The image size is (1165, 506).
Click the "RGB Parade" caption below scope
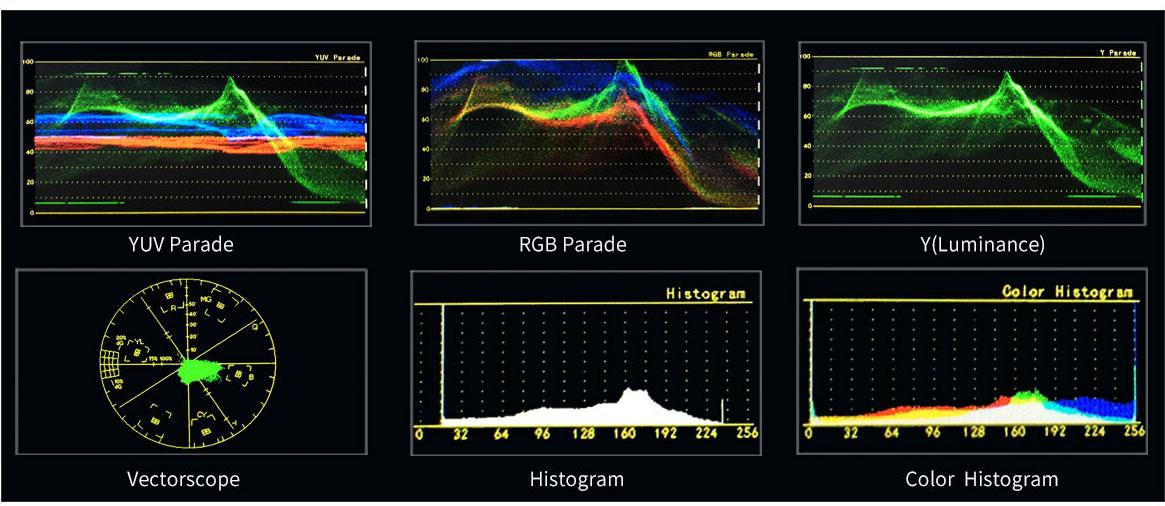coord(573,245)
